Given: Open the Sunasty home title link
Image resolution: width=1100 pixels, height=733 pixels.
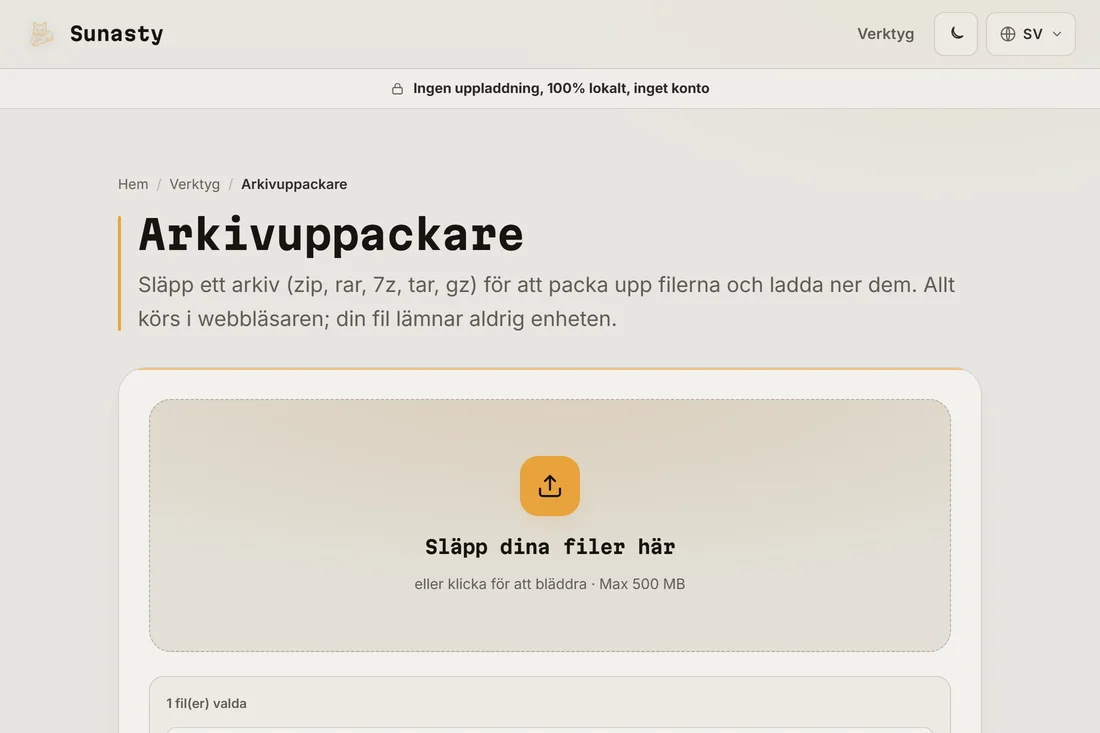Looking at the screenshot, I should click(x=116, y=34).
